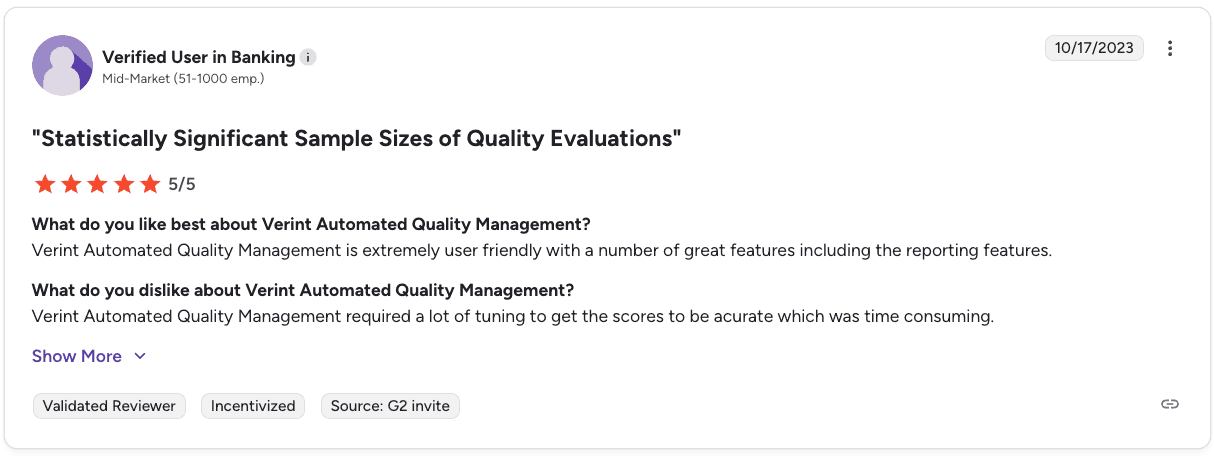This screenshot has width=1214, height=457.
Task: Select the Incentivized badge
Action: 253,406
